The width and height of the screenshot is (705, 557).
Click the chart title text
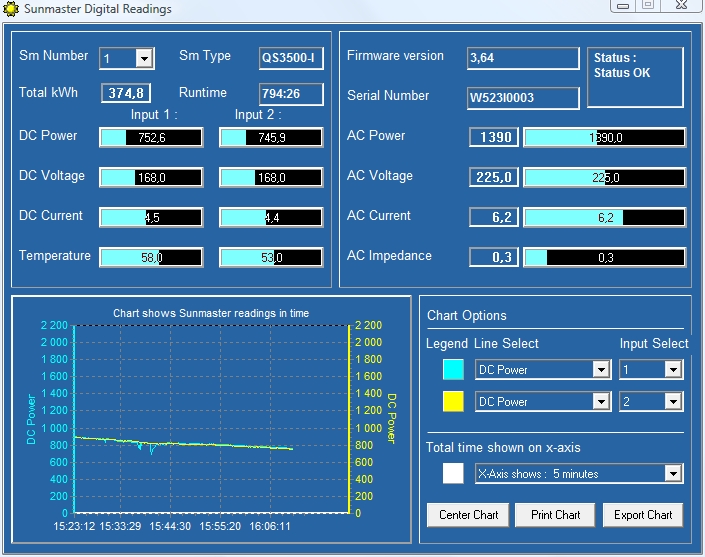tap(211, 313)
